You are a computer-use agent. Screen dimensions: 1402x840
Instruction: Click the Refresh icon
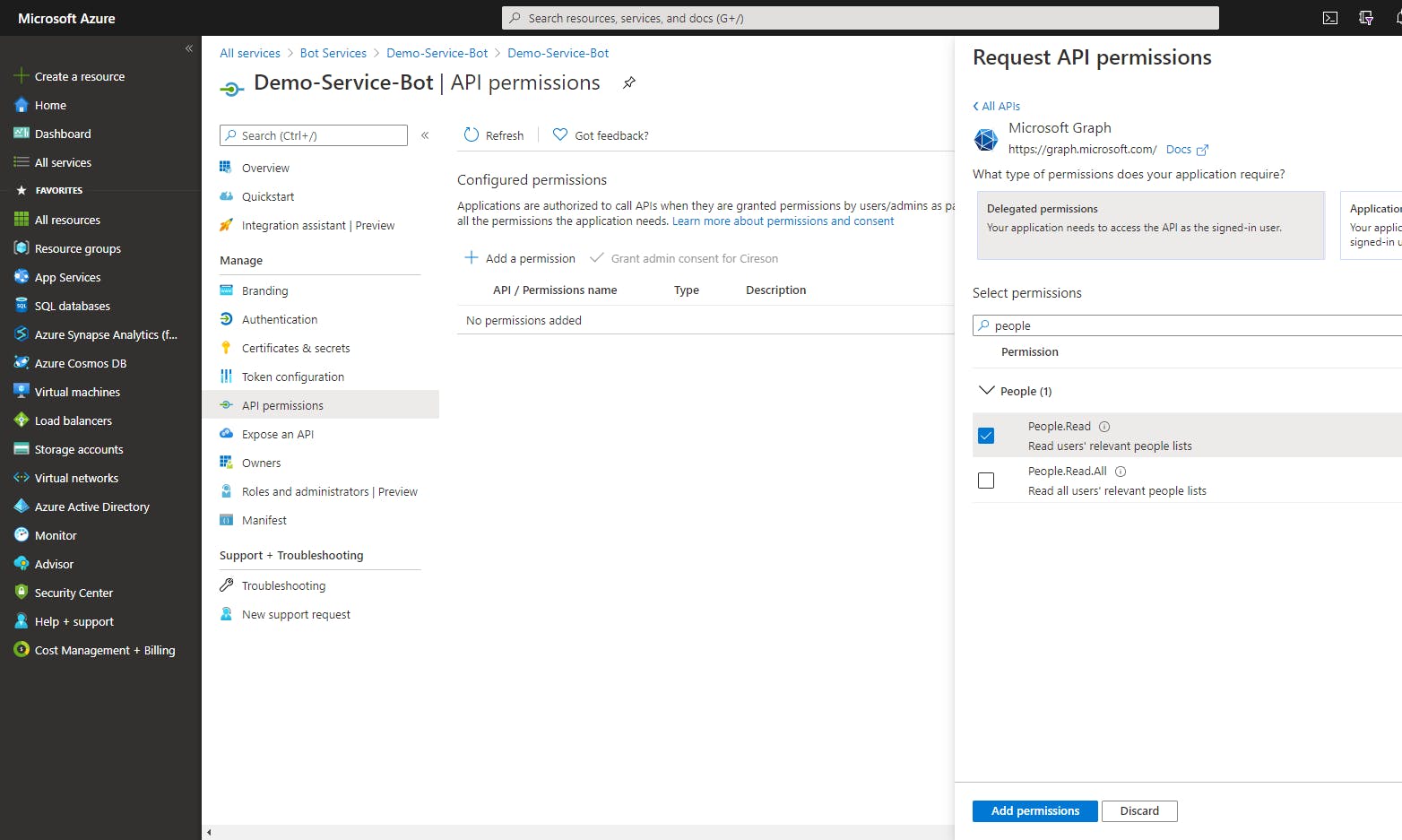coord(472,135)
